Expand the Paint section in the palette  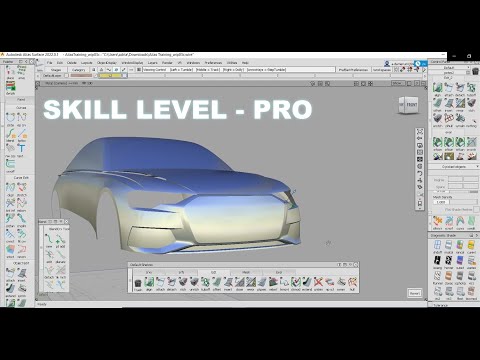click(21, 99)
